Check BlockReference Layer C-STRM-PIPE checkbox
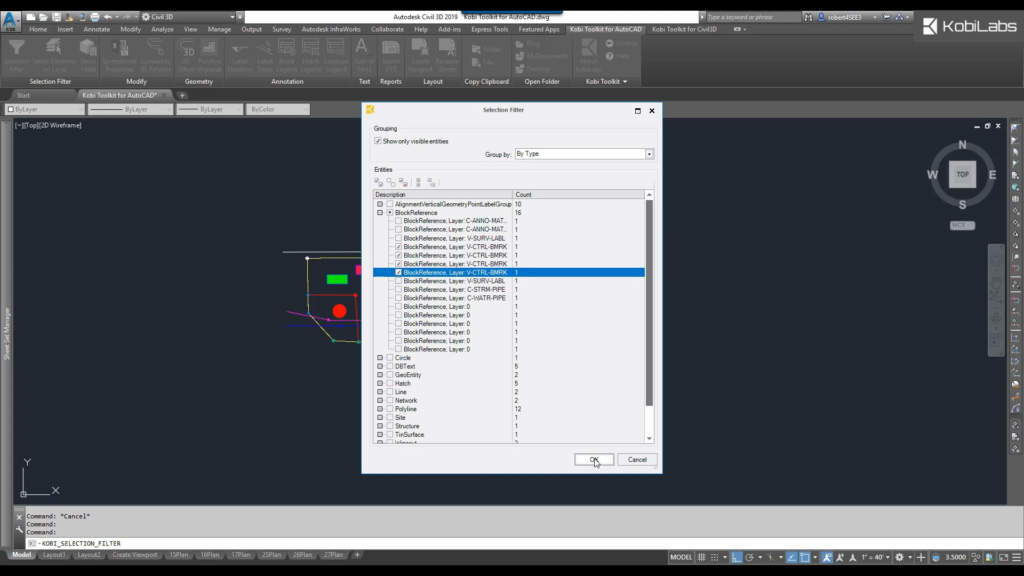 point(398,289)
